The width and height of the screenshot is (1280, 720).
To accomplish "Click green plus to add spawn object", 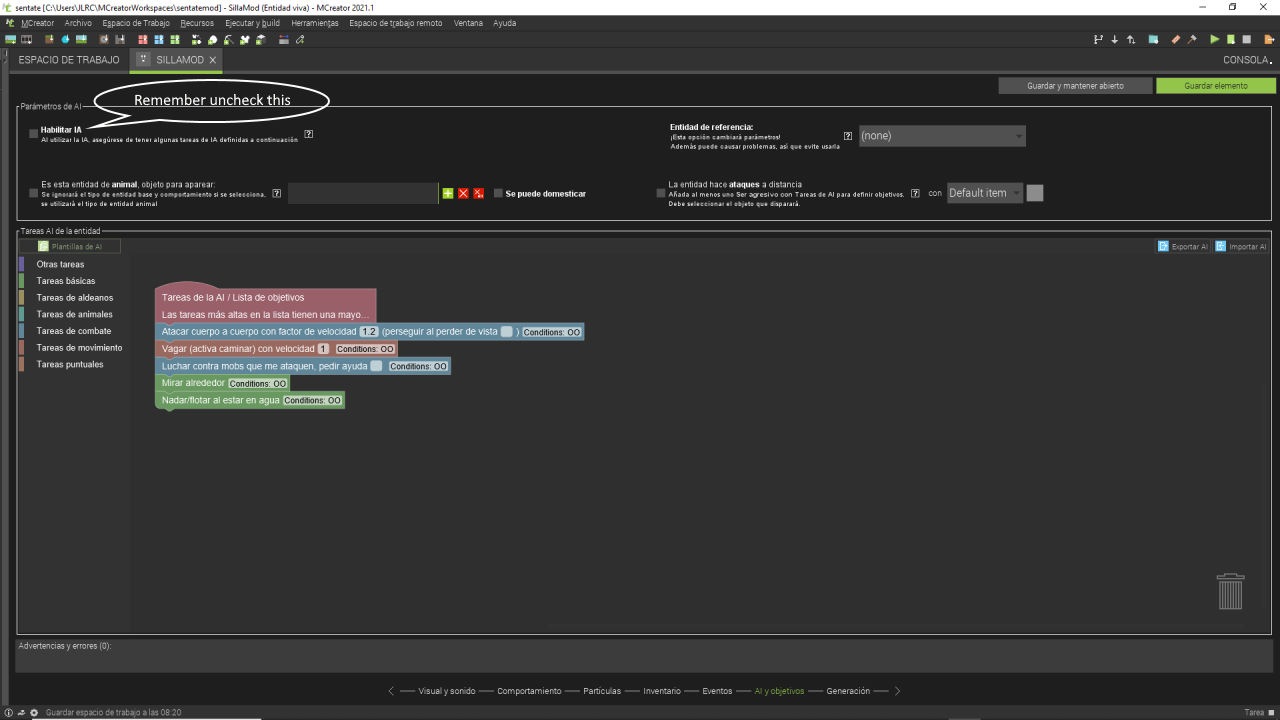I will [x=448, y=193].
